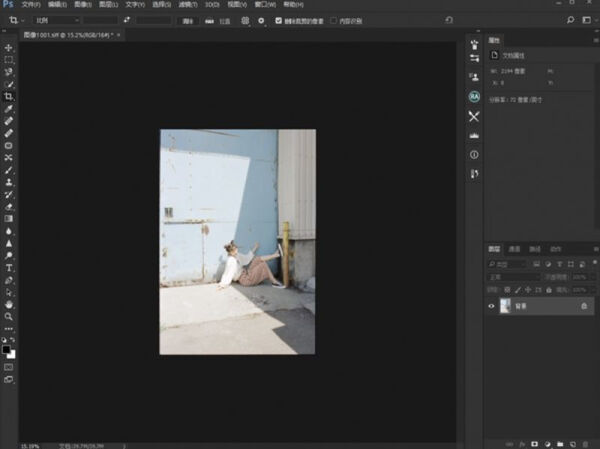Open the 文件 menu
This screenshot has width=600, height=449.
[x=30, y=5]
